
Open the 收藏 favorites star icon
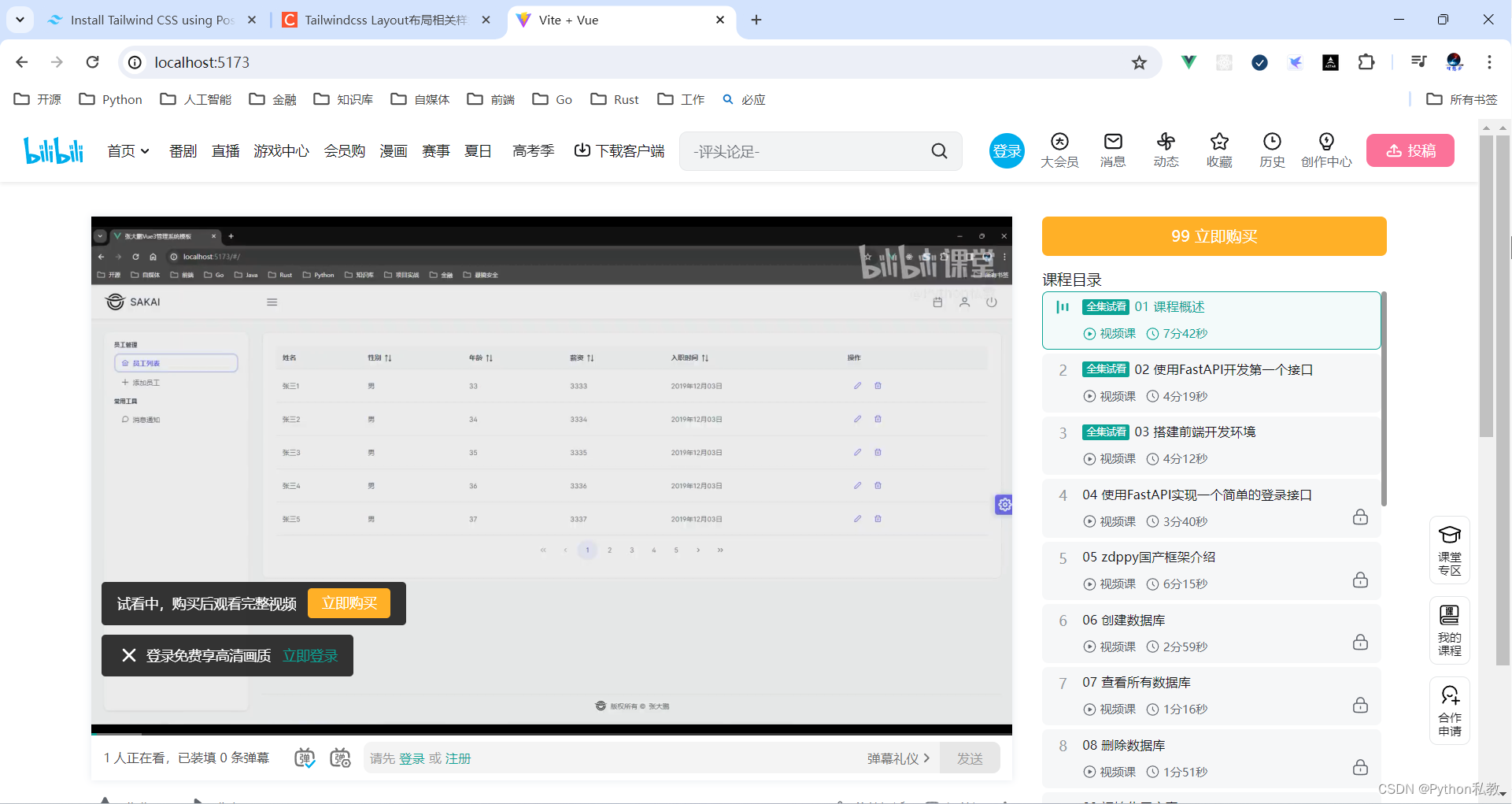click(1219, 150)
